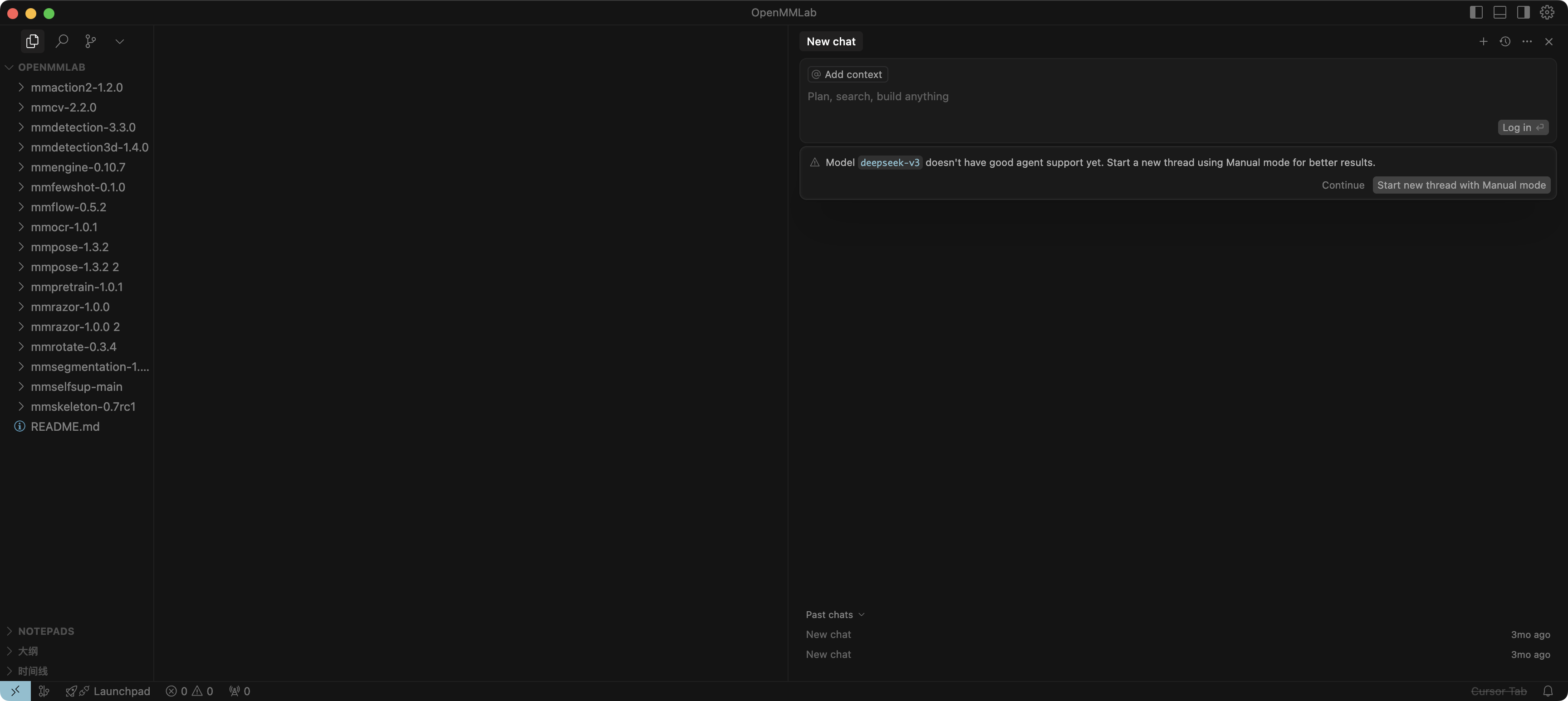Open README.md file in tree
Viewport: 1568px width, 701px height.
pos(64,427)
